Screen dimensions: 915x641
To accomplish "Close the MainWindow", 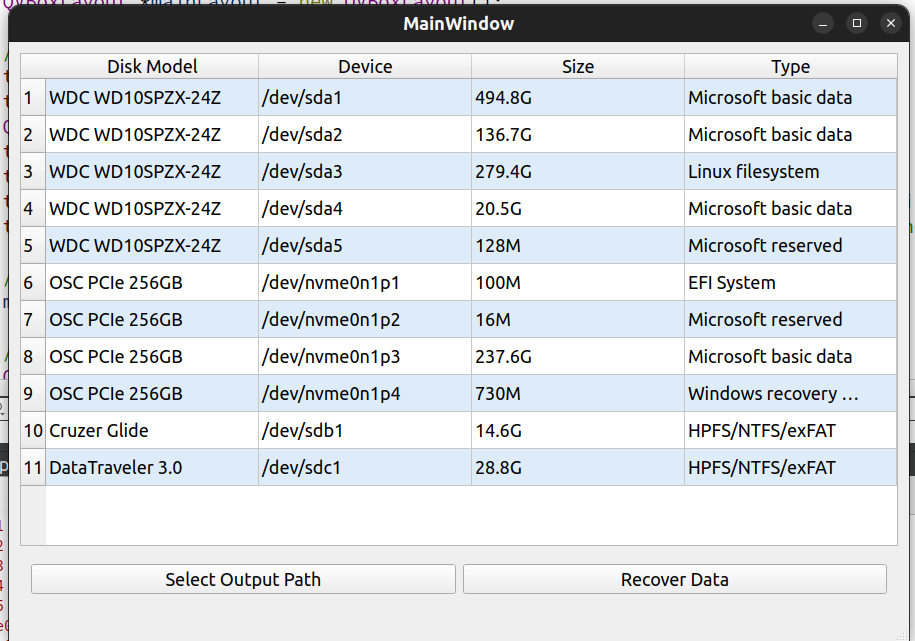I will point(889,22).
